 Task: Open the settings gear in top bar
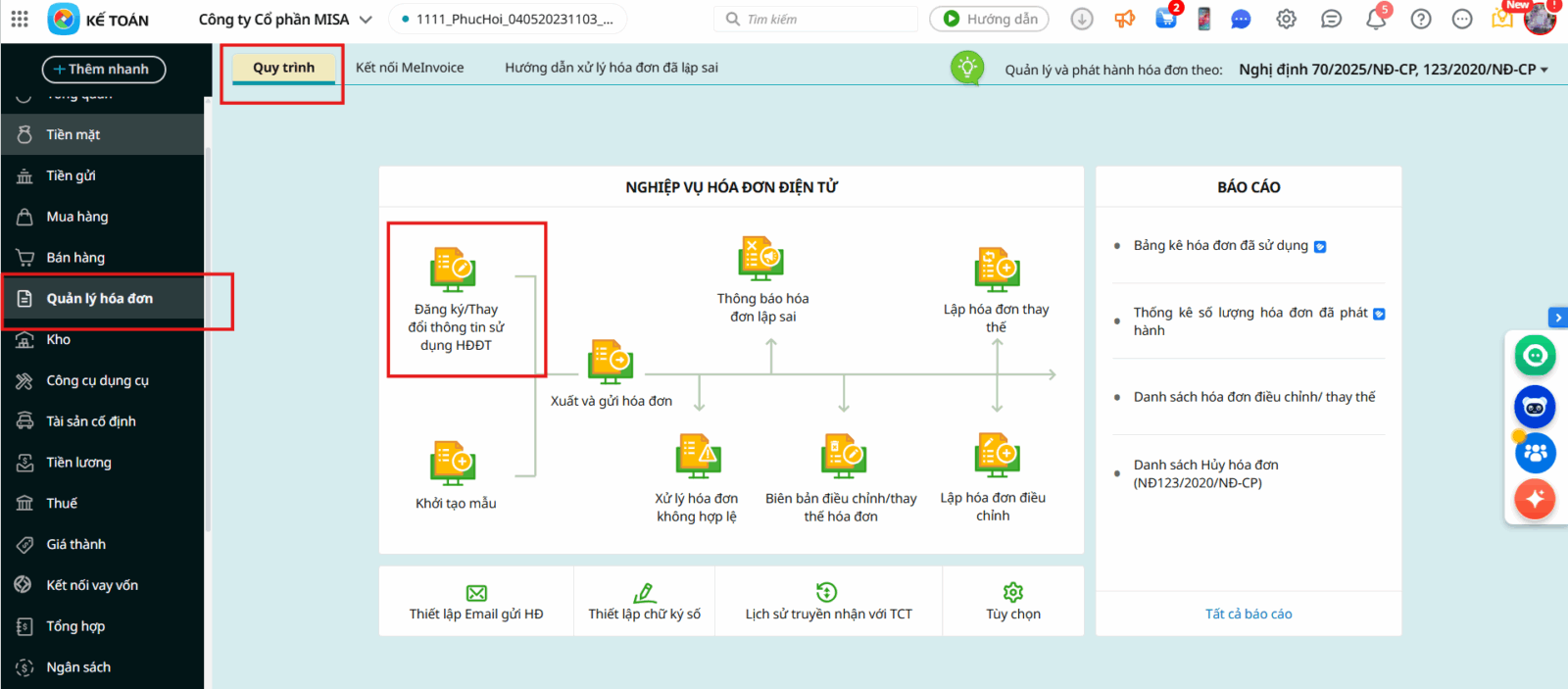tap(1286, 19)
